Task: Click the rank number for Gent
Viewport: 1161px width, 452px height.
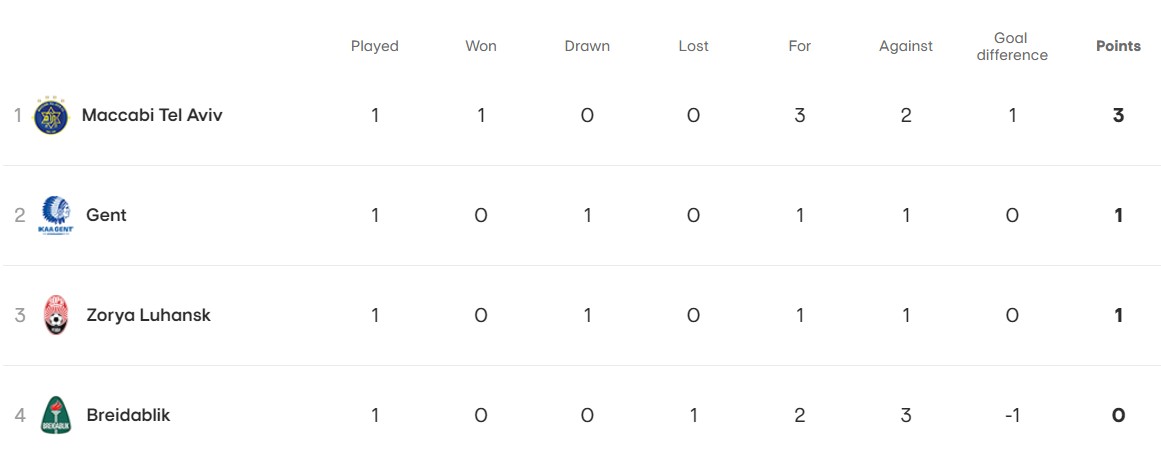Action: pyautogui.click(x=19, y=215)
